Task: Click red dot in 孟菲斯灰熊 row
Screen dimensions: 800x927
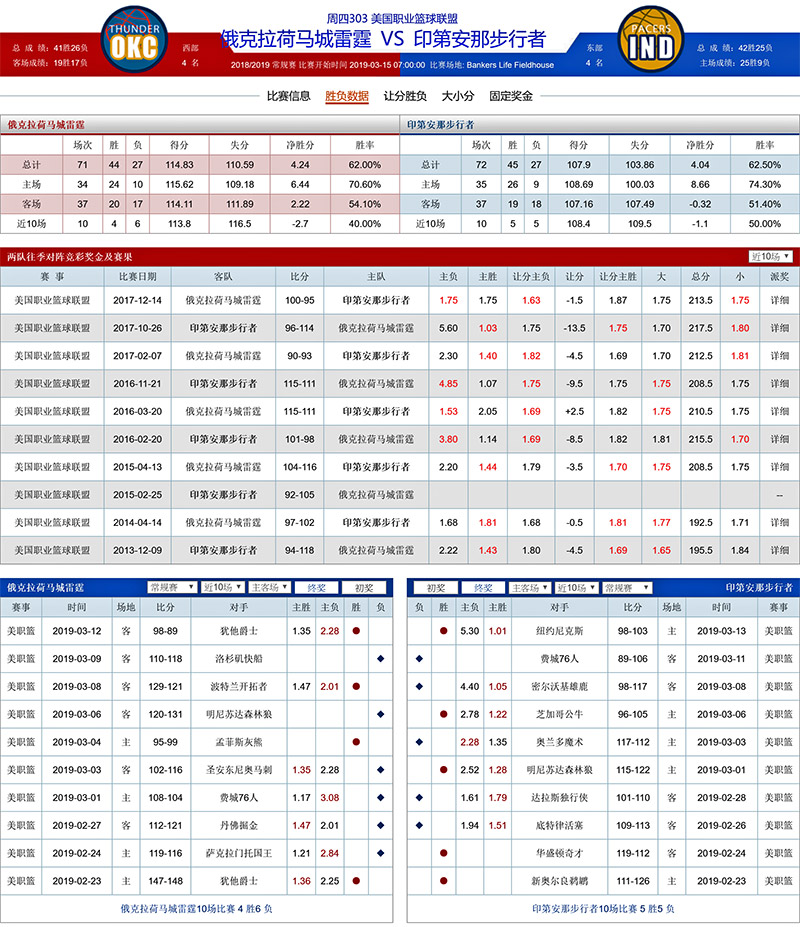Action: (x=356, y=742)
